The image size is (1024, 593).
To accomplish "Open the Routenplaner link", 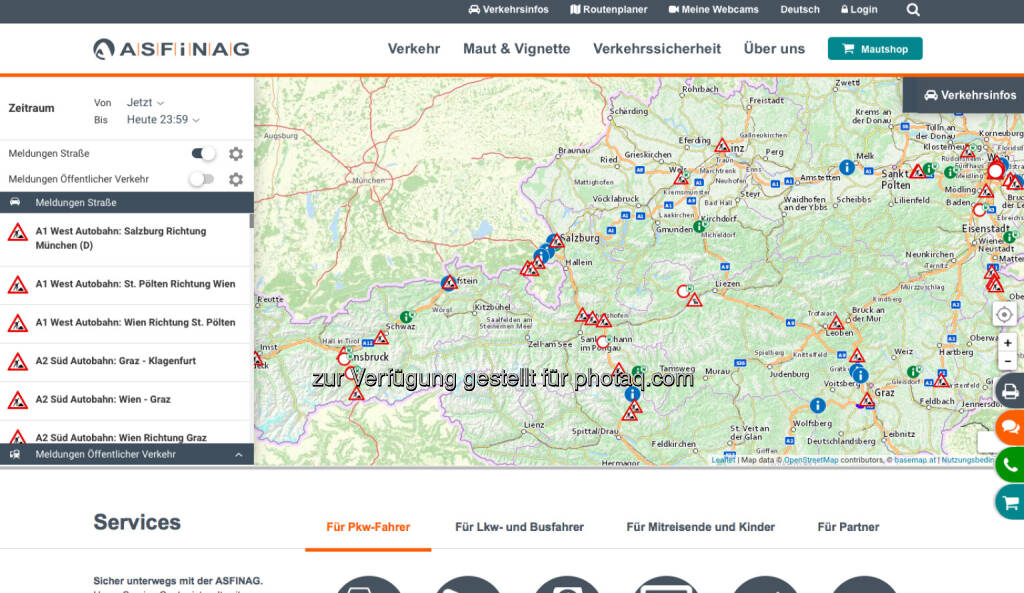I will click(x=609, y=10).
